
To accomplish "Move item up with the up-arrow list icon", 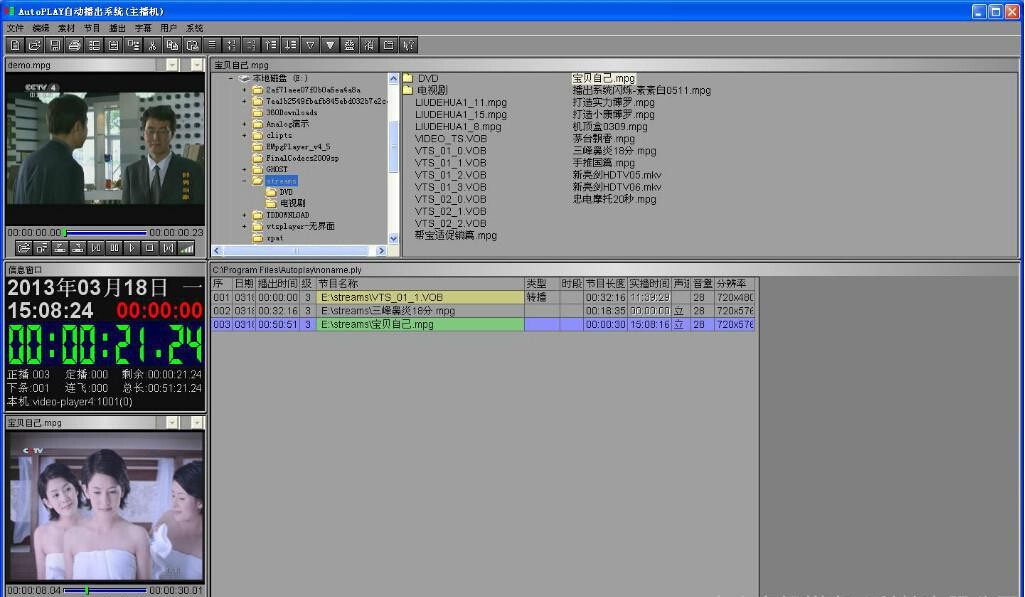I will (271, 45).
